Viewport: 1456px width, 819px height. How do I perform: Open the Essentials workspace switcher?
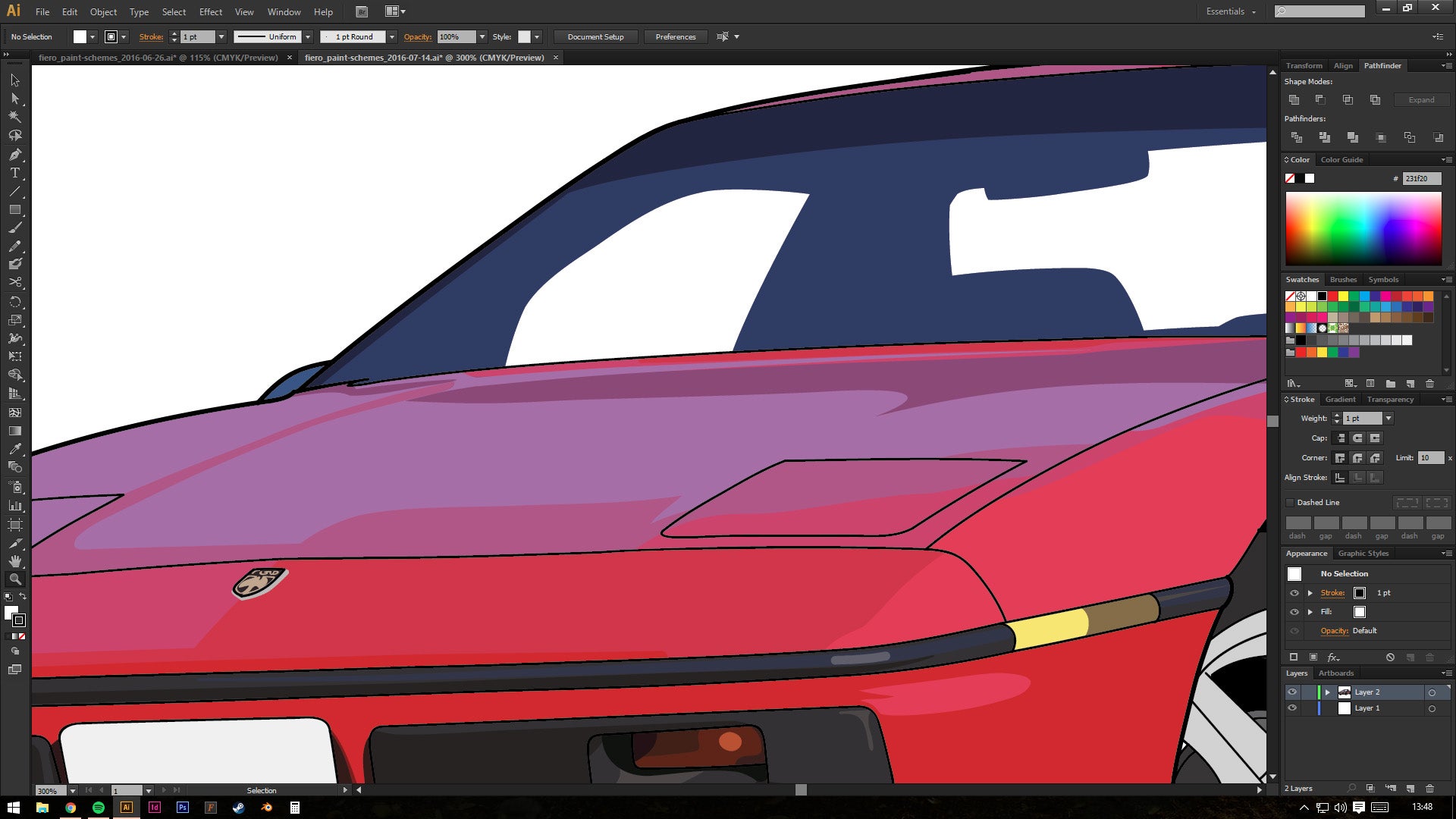click(x=1231, y=11)
